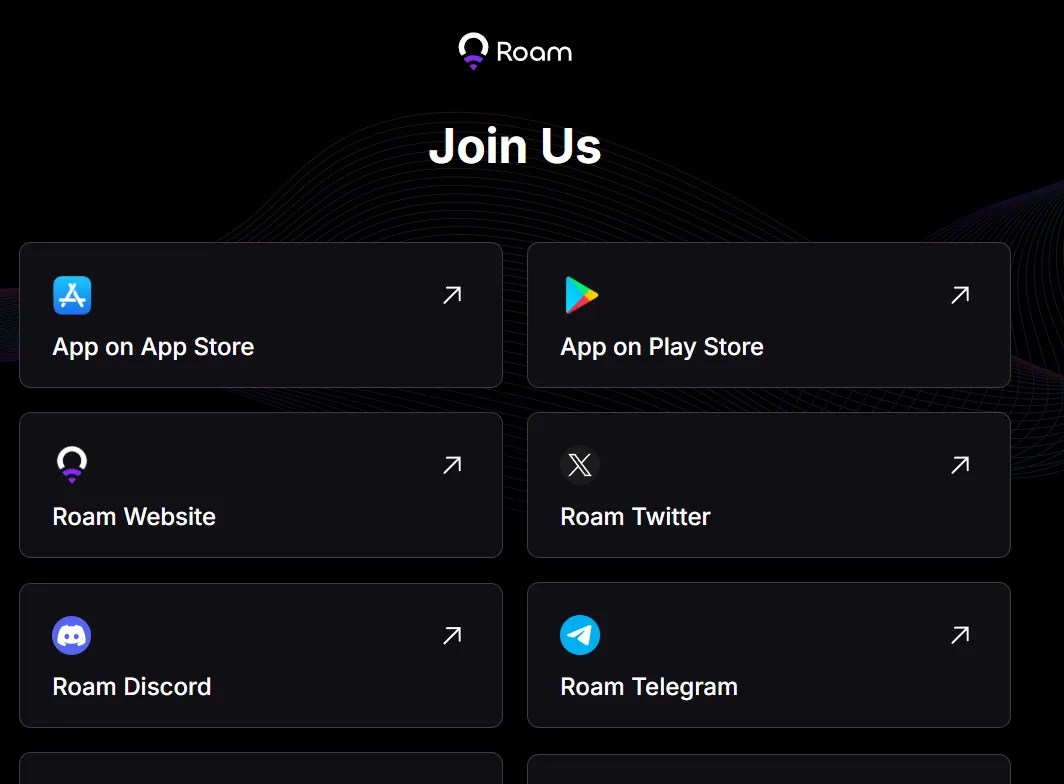Image resolution: width=1064 pixels, height=784 pixels.
Task: Click arrow icon on Roam Discord card
Action: (x=452, y=635)
